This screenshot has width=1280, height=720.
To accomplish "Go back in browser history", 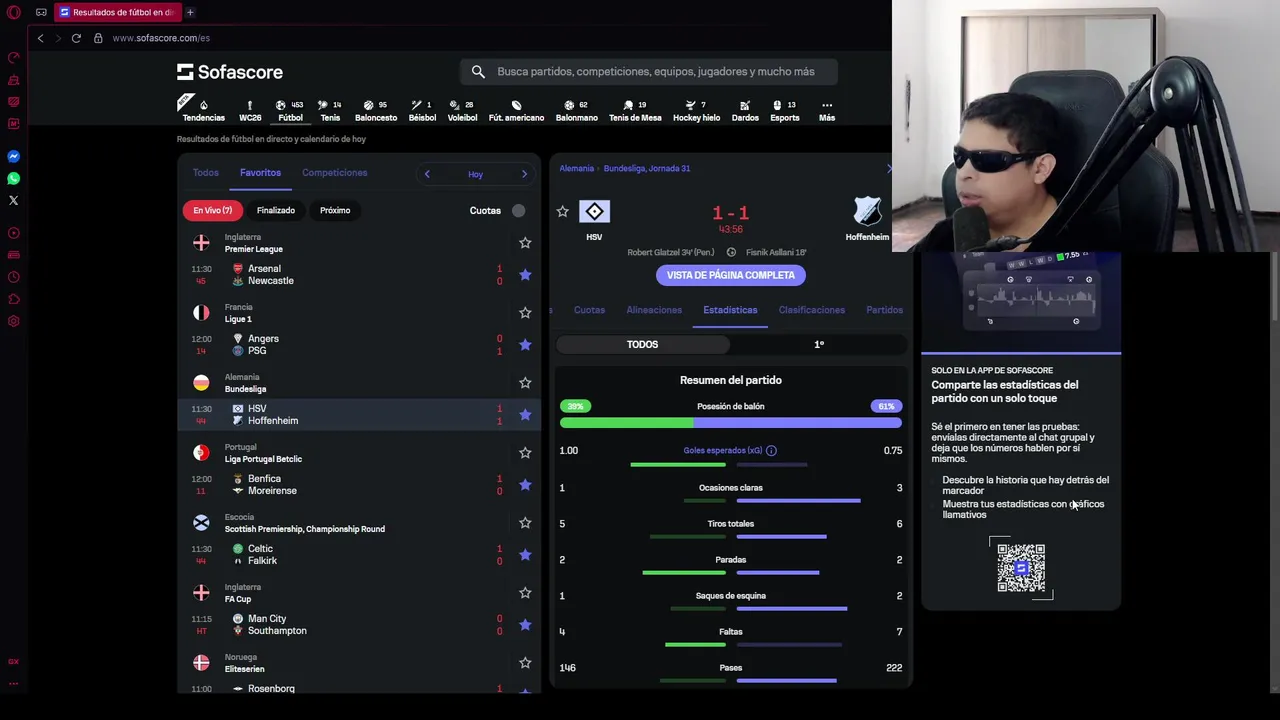I will point(40,38).
